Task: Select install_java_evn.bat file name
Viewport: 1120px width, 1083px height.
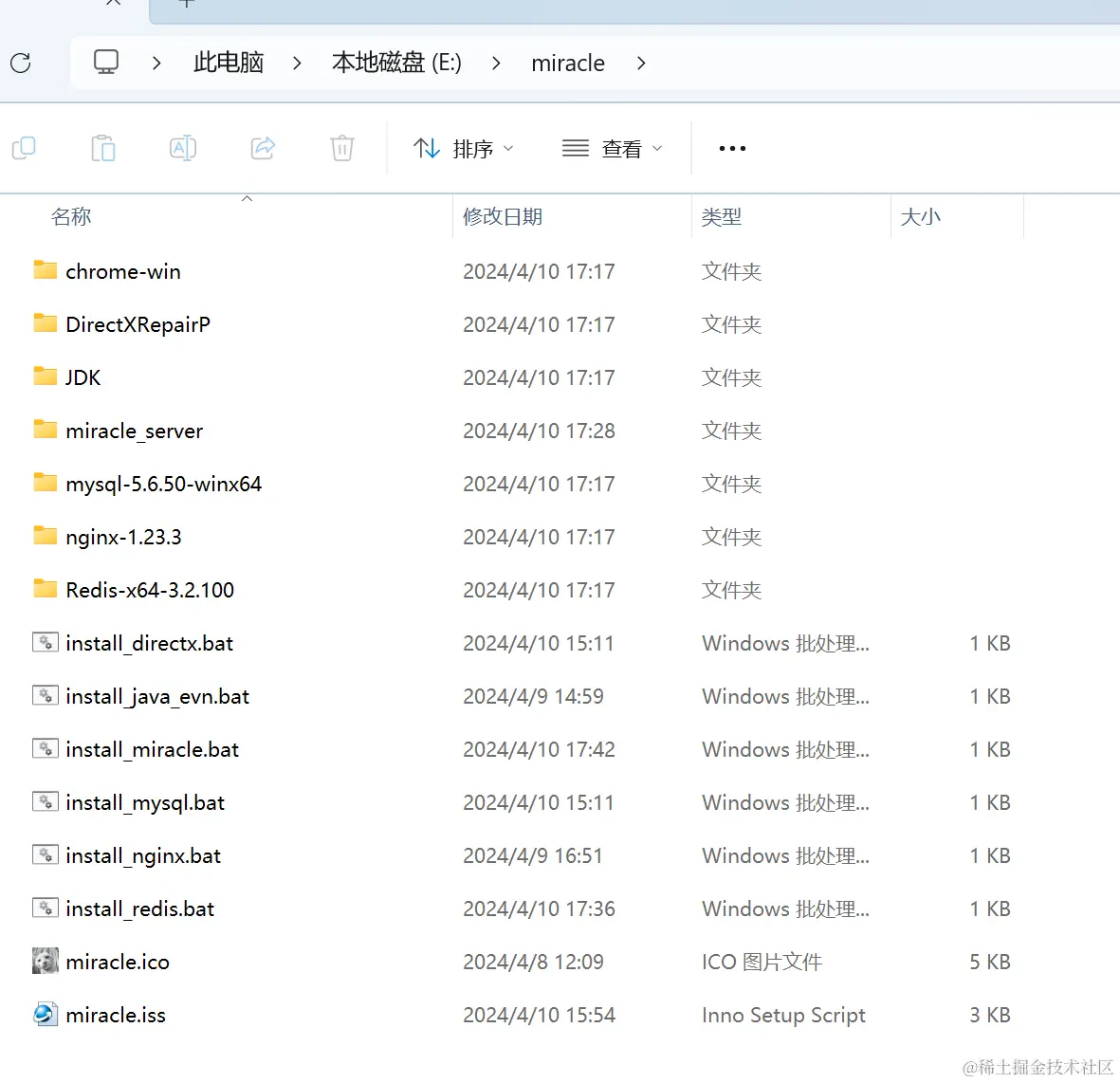Action: (x=157, y=696)
